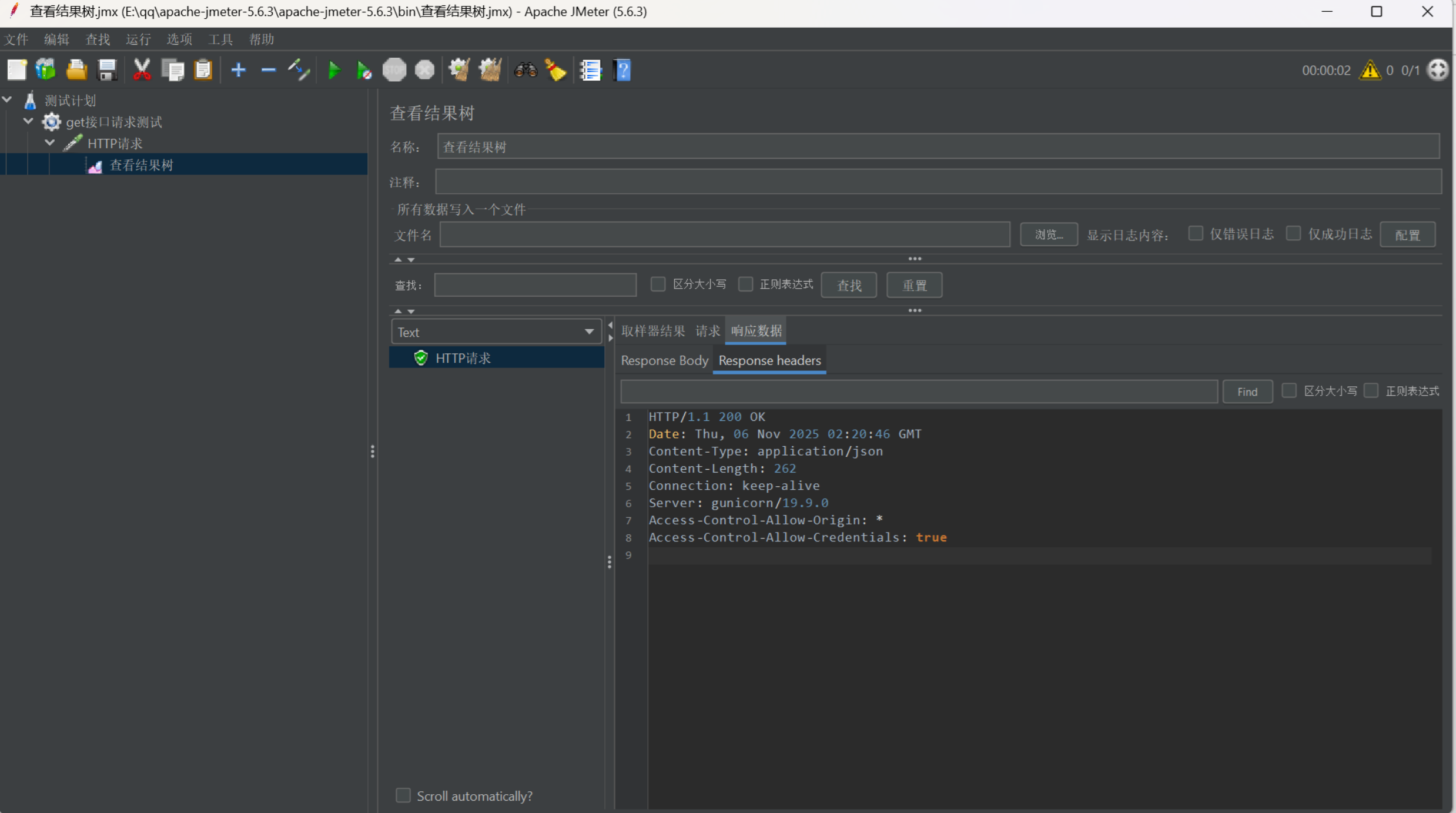Open the function helper list icon
Screen dimensions: 1456x813
point(591,71)
